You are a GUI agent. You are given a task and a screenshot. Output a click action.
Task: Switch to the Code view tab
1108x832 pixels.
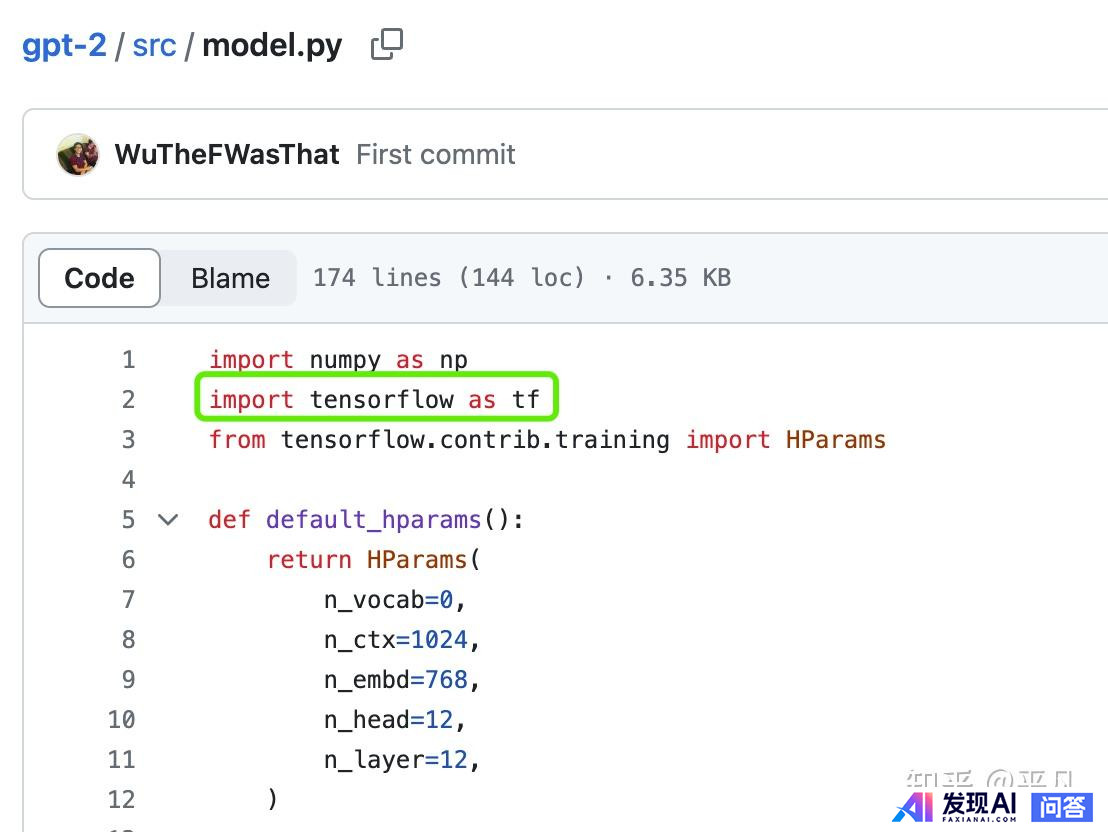coord(99,278)
